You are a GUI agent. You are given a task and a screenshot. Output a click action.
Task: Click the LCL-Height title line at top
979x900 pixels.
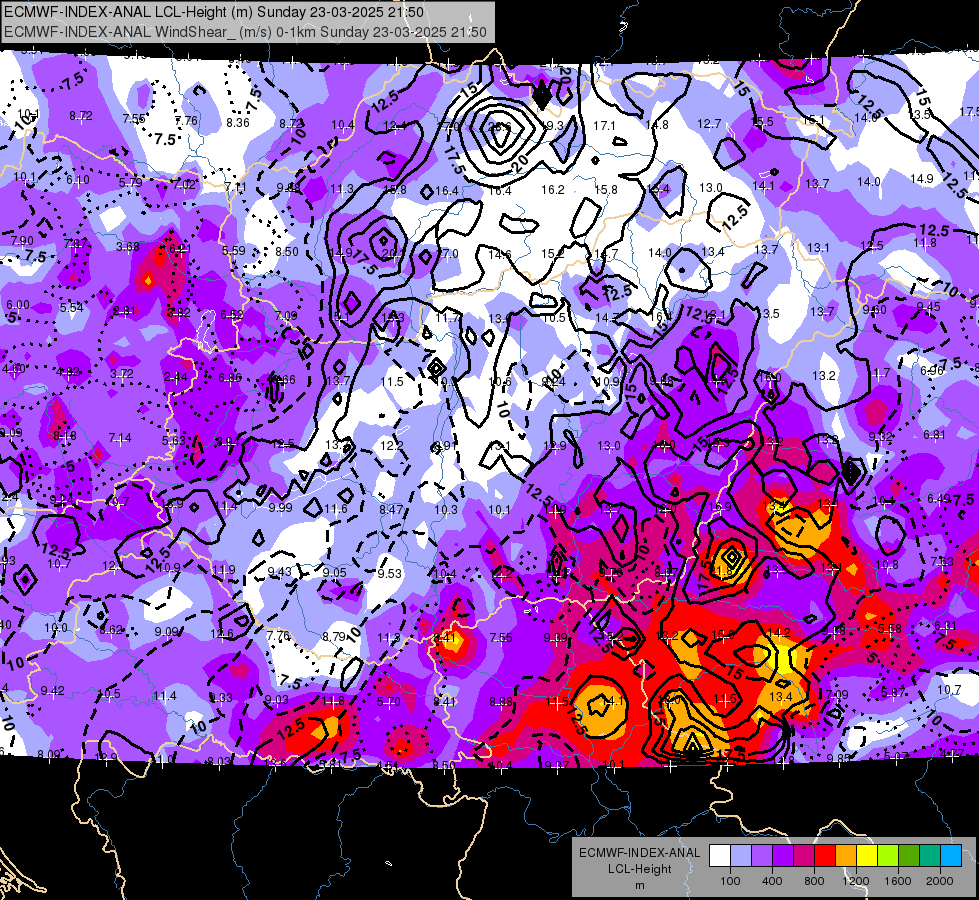pos(214,12)
